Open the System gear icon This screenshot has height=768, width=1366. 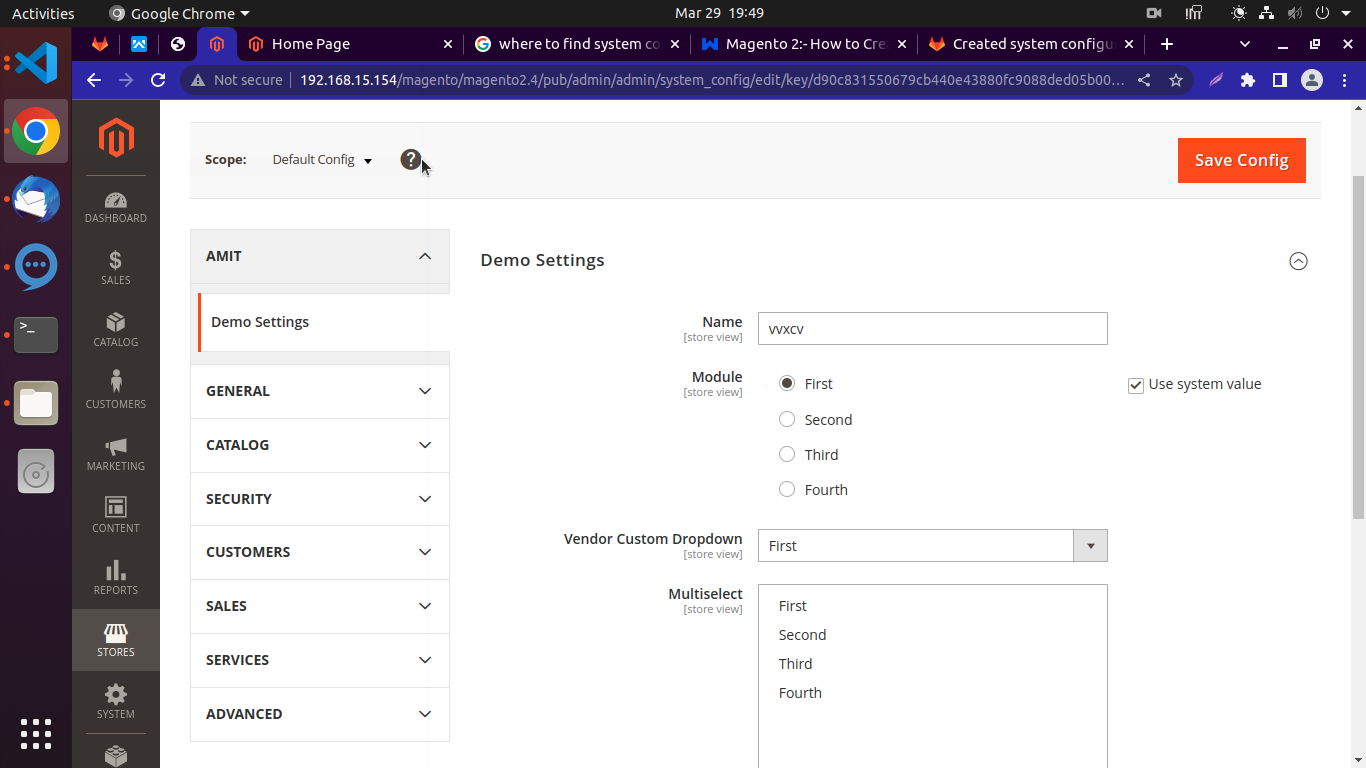click(116, 701)
